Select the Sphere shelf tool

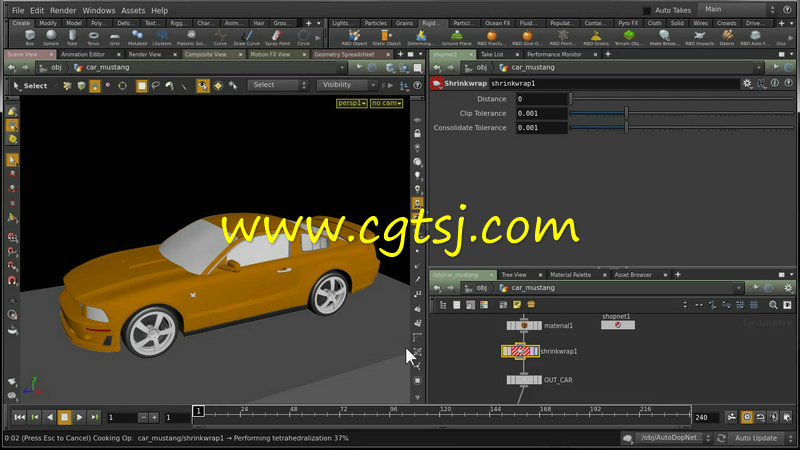[x=51, y=37]
